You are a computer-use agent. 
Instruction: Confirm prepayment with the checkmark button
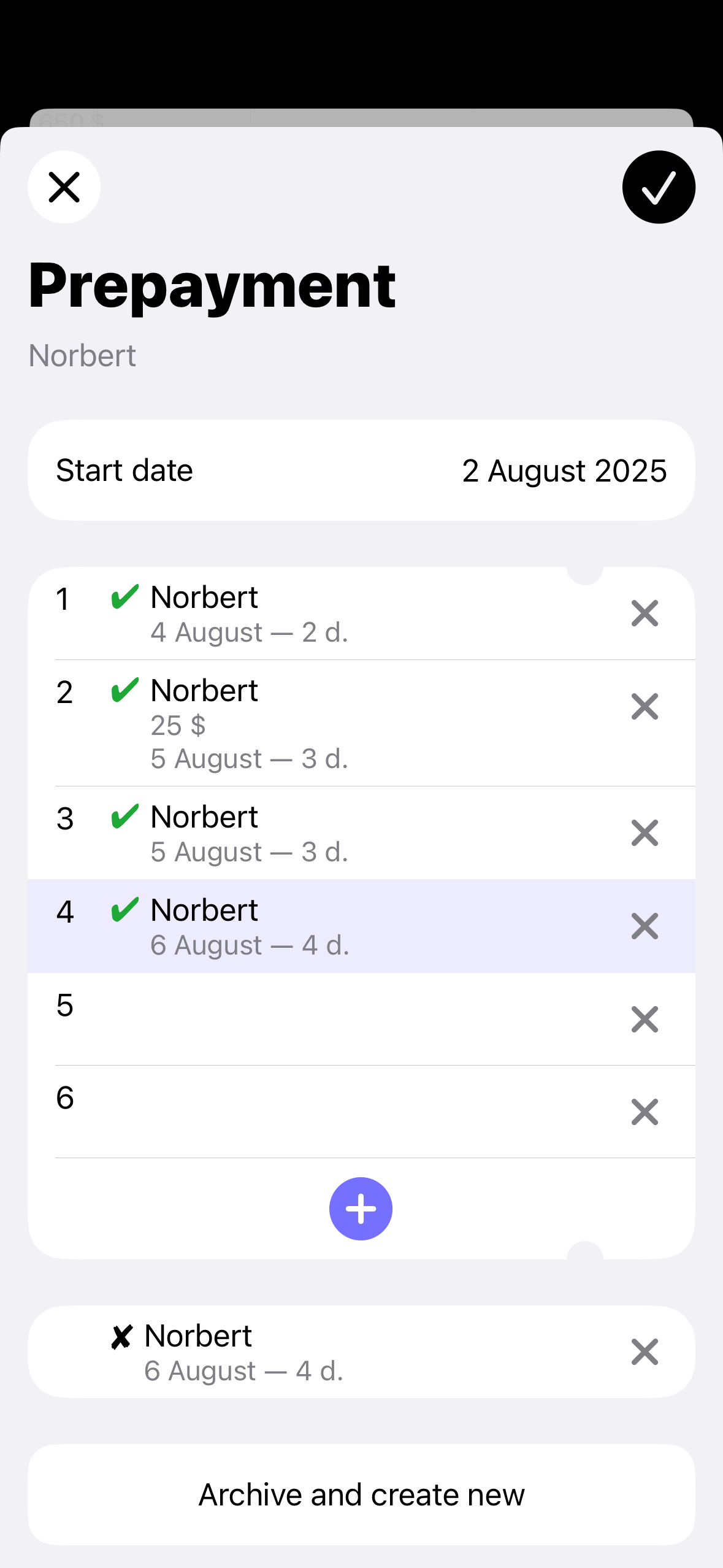659,187
